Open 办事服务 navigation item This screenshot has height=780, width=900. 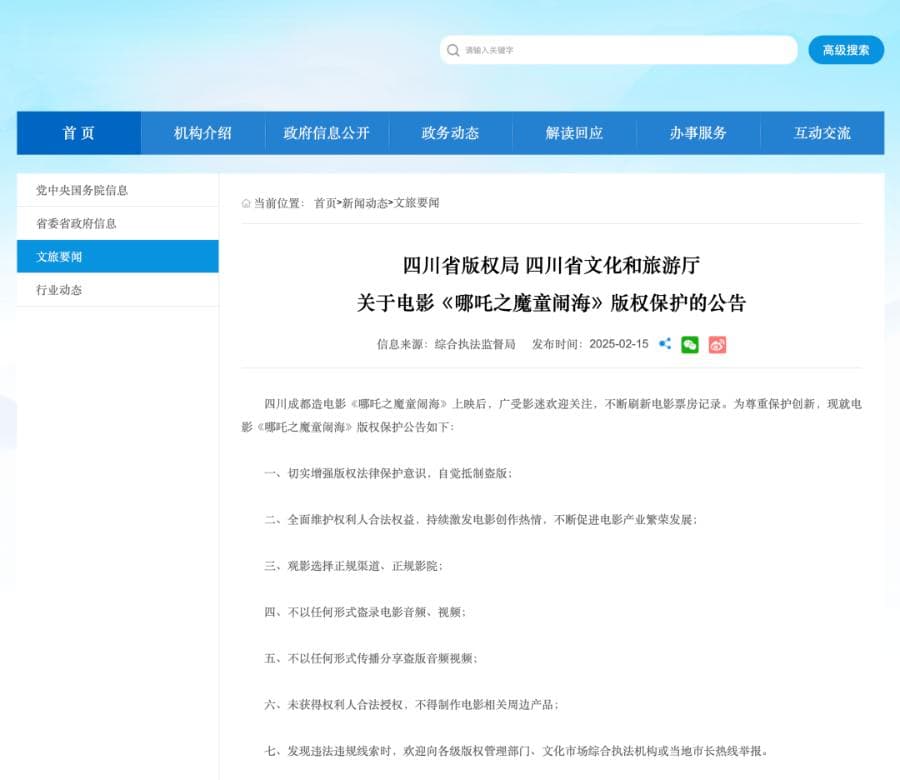coord(699,133)
